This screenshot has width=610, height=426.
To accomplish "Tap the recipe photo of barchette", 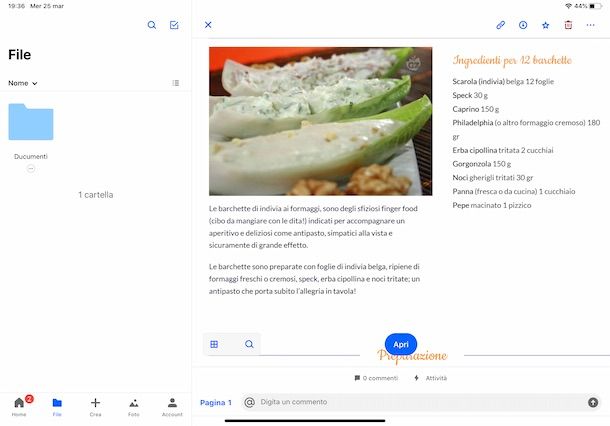I will tap(321, 121).
